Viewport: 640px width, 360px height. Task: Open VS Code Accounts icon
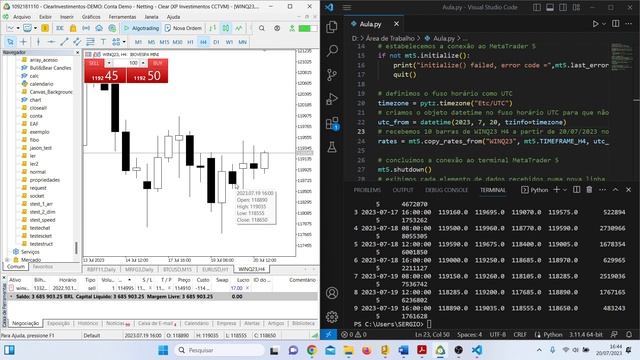click(x=332, y=293)
